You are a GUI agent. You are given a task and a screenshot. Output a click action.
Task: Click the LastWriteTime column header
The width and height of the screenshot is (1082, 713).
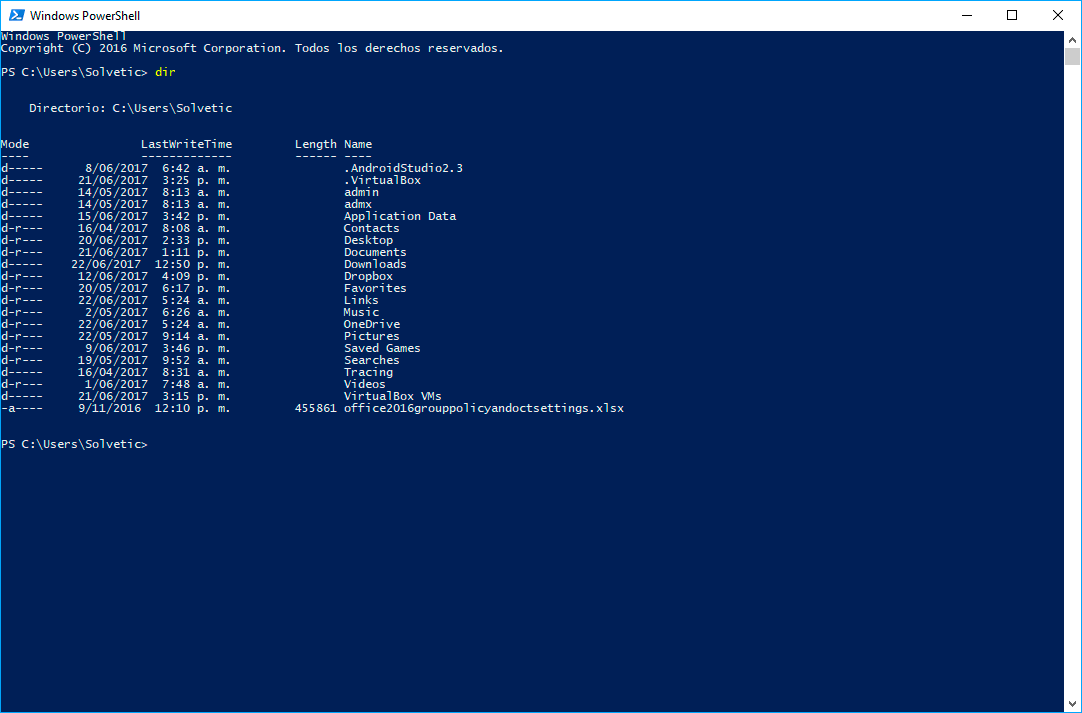click(x=186, y=144)
